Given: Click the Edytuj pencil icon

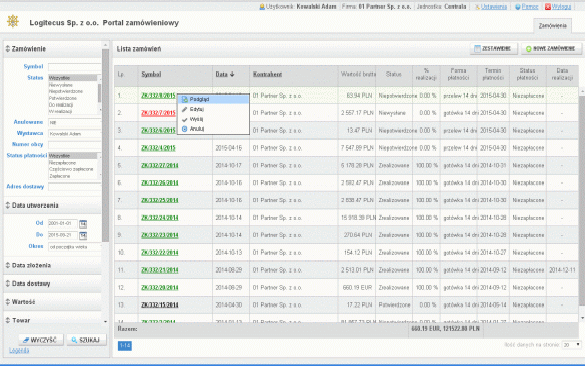Looking at the screenshot, I should pos(184,109).
